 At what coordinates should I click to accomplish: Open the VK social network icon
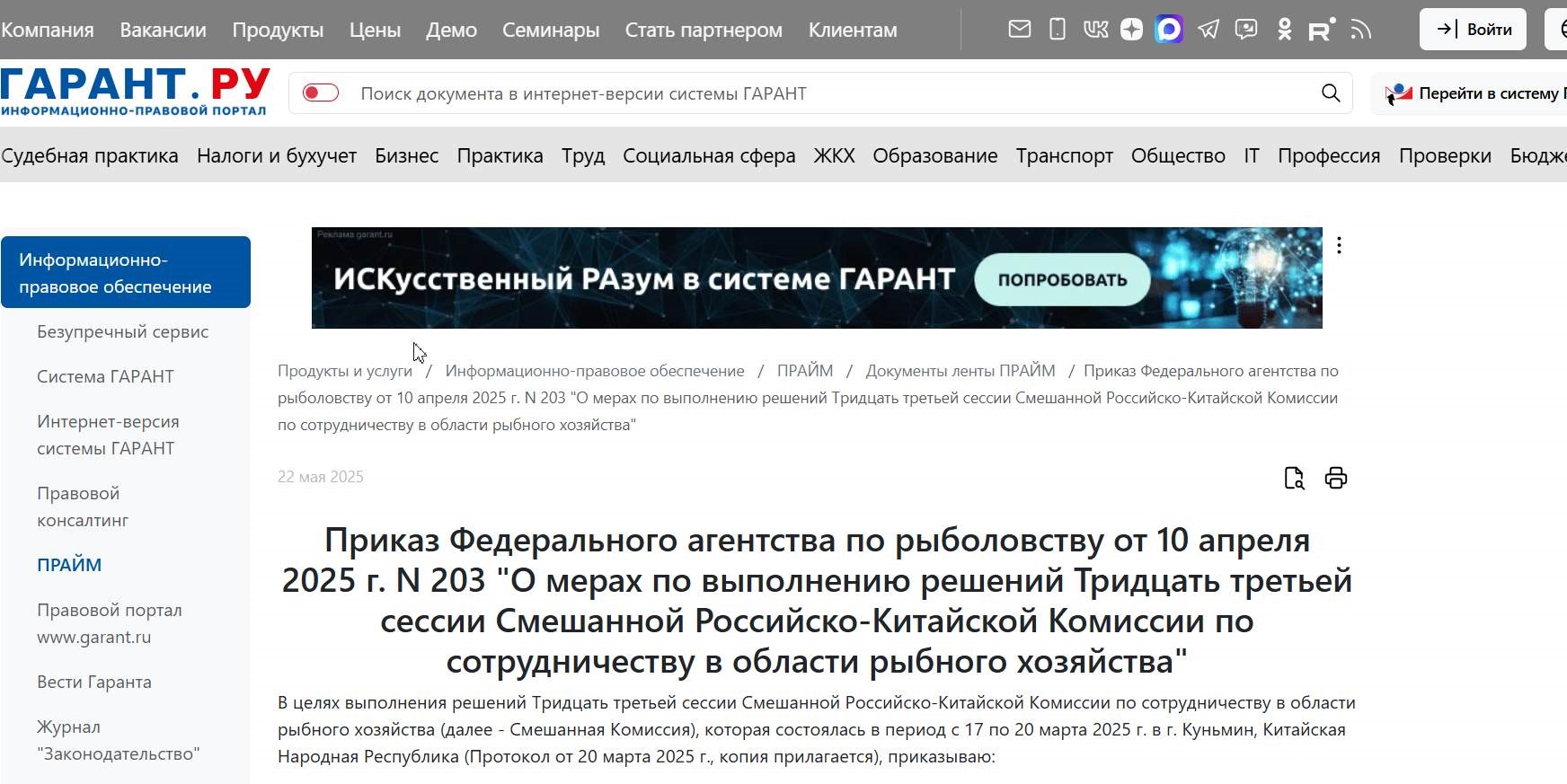tap(1095, 30)
